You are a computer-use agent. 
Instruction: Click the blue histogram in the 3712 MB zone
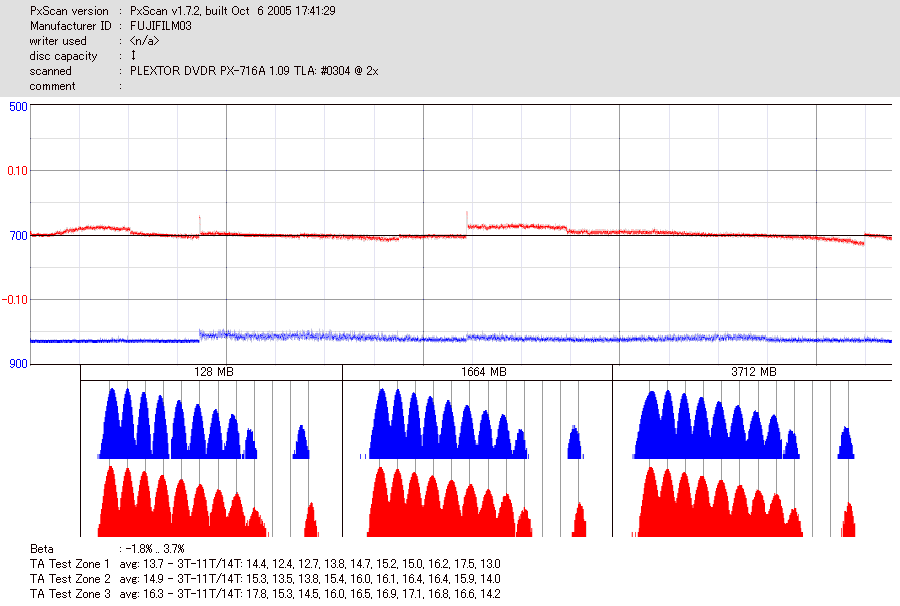(x=743, y=424)
